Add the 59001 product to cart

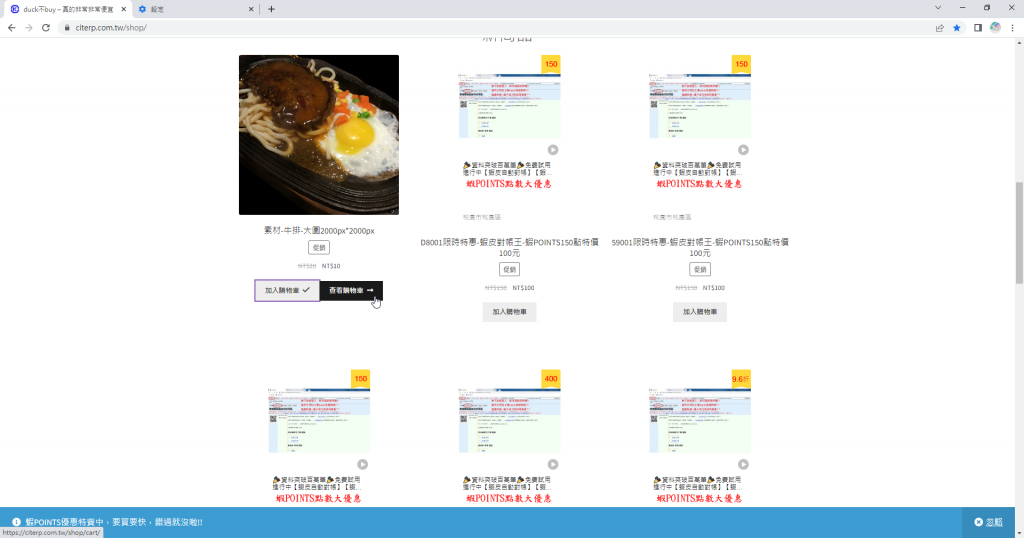699,312
